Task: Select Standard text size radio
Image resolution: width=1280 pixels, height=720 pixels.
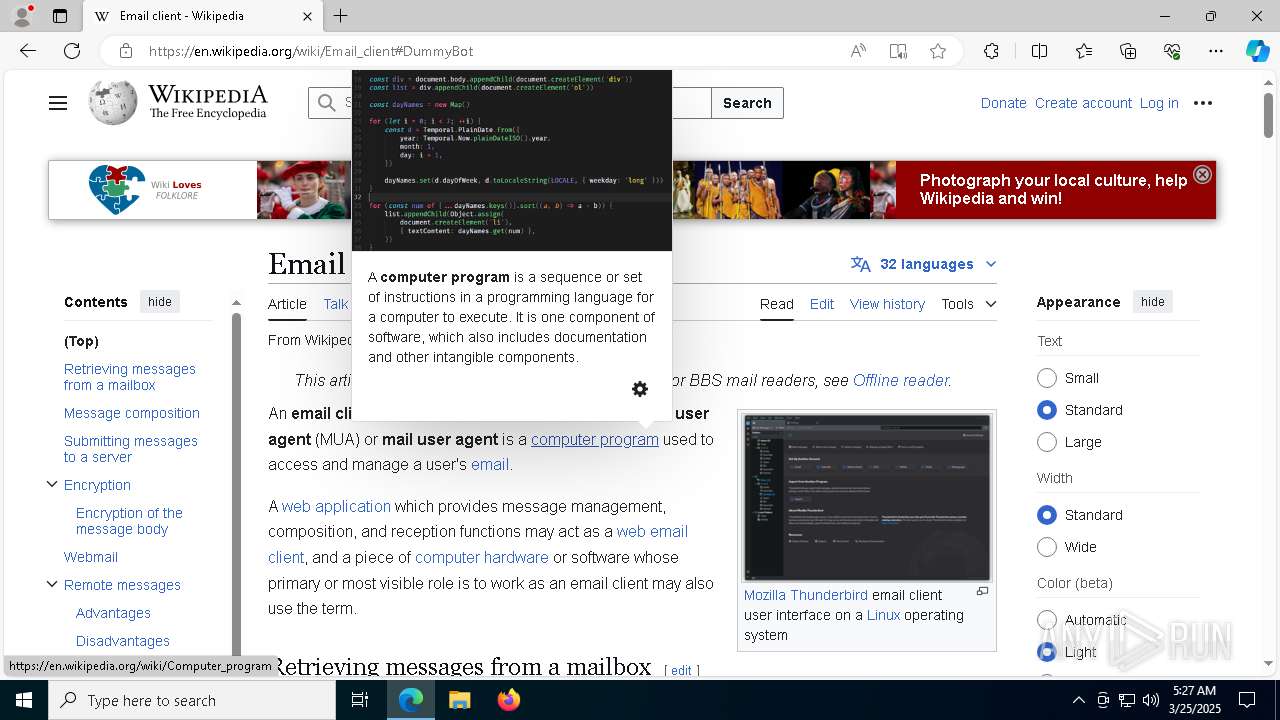Action: click(1047, 410)
